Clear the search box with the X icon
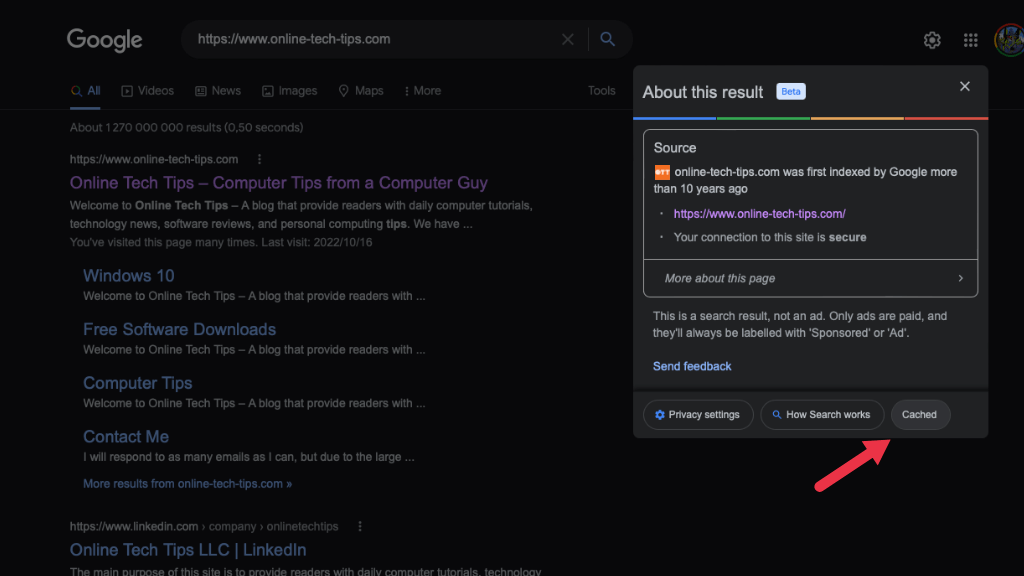Viewport: 1024px width, 576px height. tap(568, 39)
